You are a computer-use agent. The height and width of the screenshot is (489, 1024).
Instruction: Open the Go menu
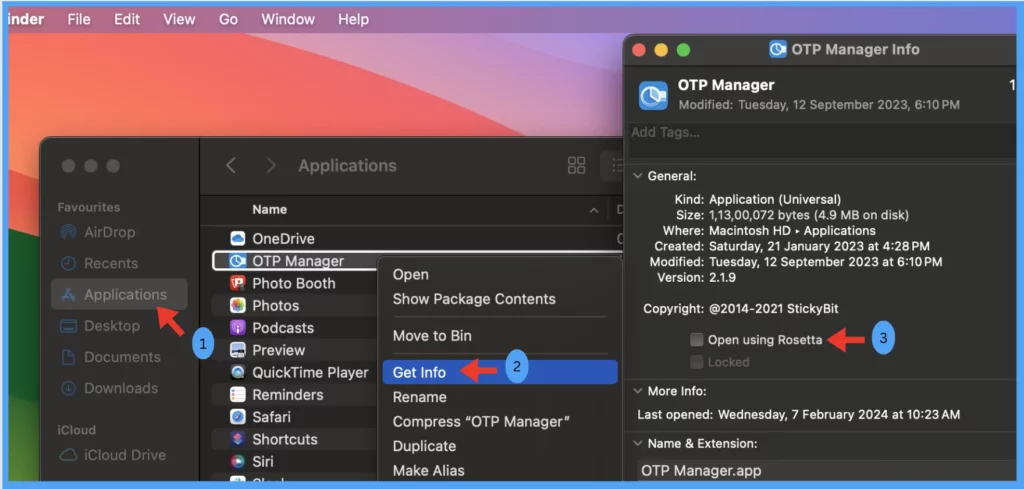click(x=228, y=20)
